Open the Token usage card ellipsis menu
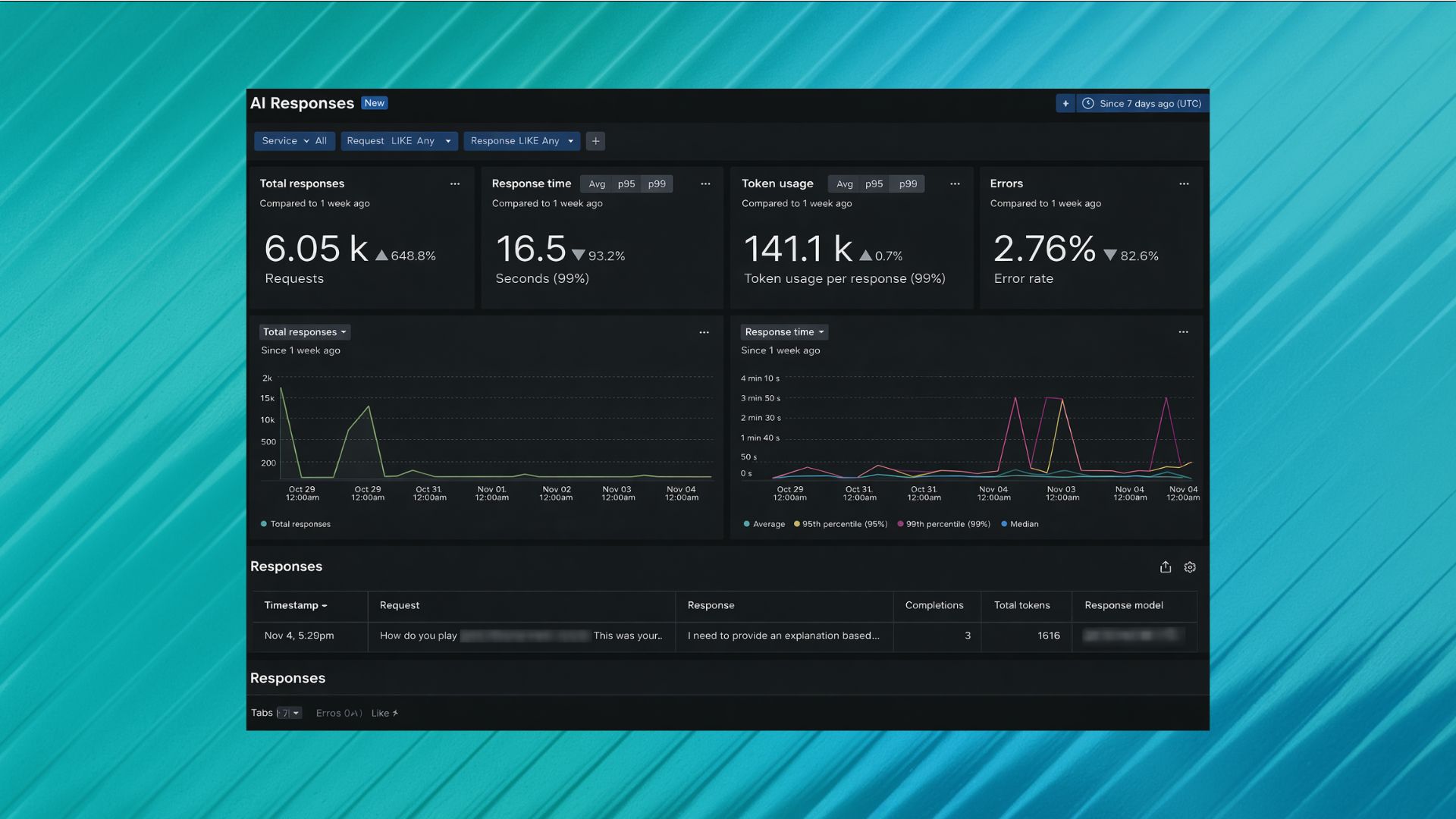Image resolution: width=1456 pixels, height=819 pixels. pos(955,184)
